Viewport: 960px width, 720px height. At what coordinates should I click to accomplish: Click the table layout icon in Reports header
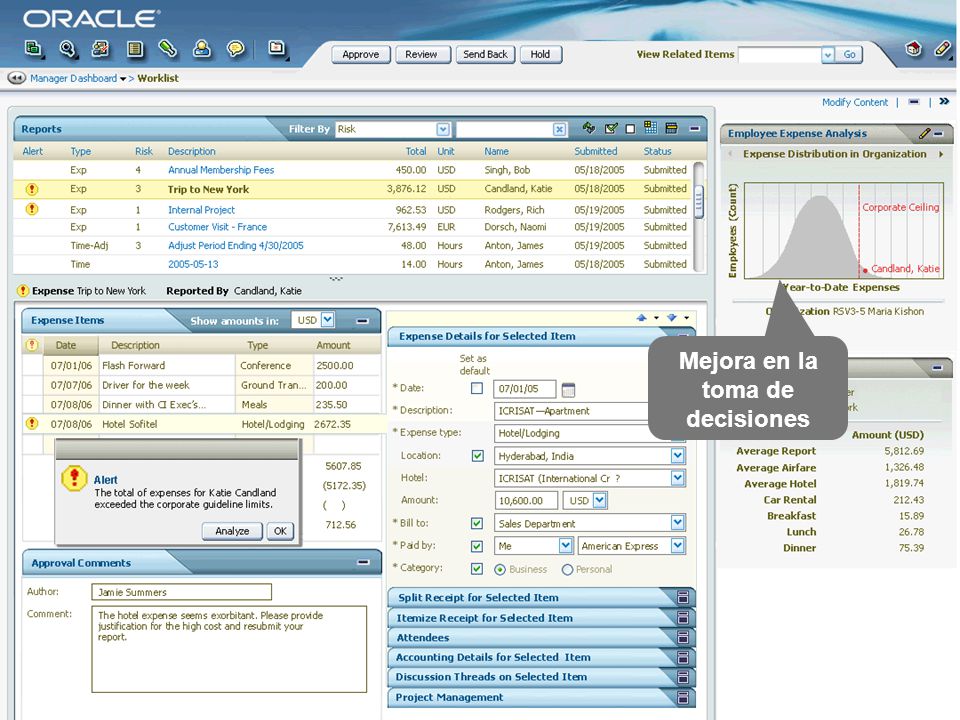[x=672, y=128]
